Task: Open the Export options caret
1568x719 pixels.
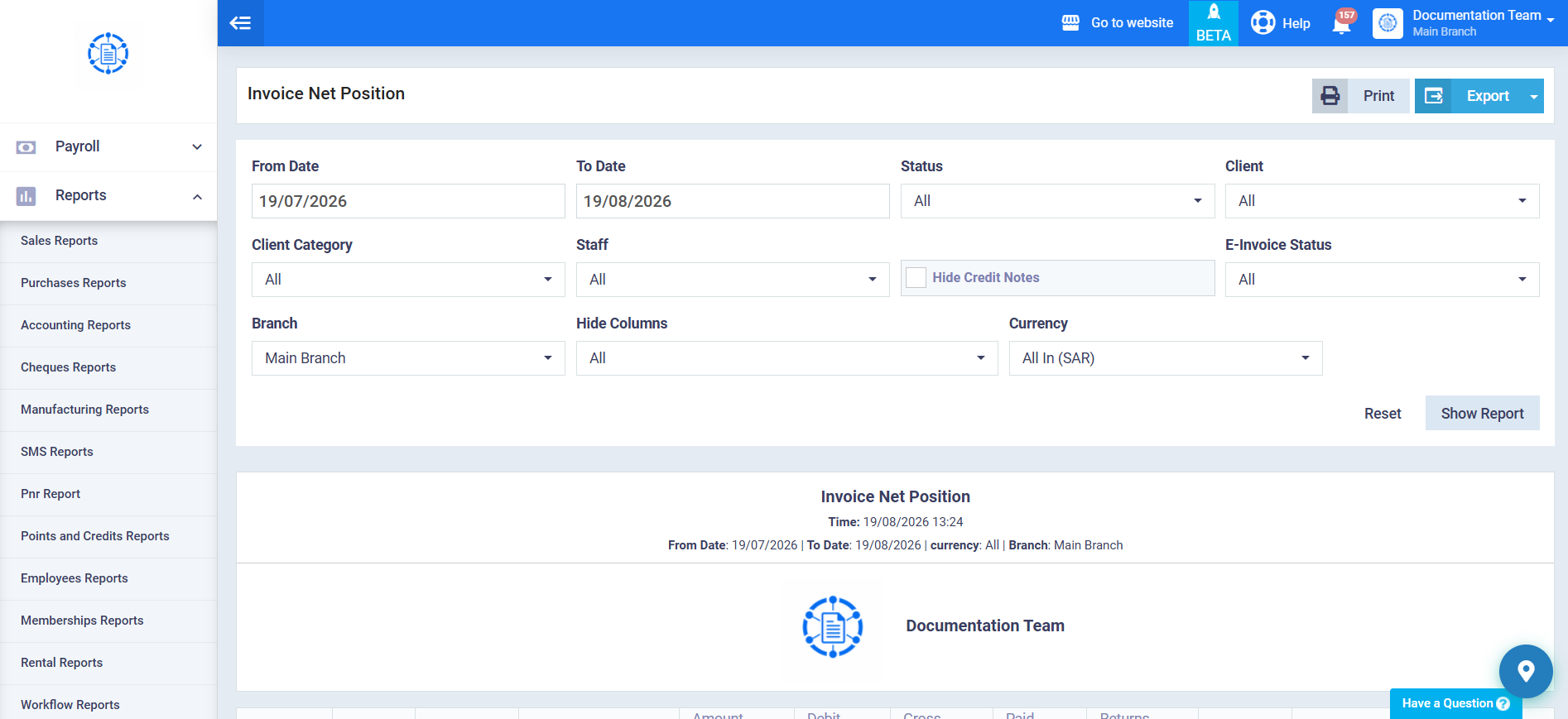Action: pyautogui.click(x=1534, y=97)
